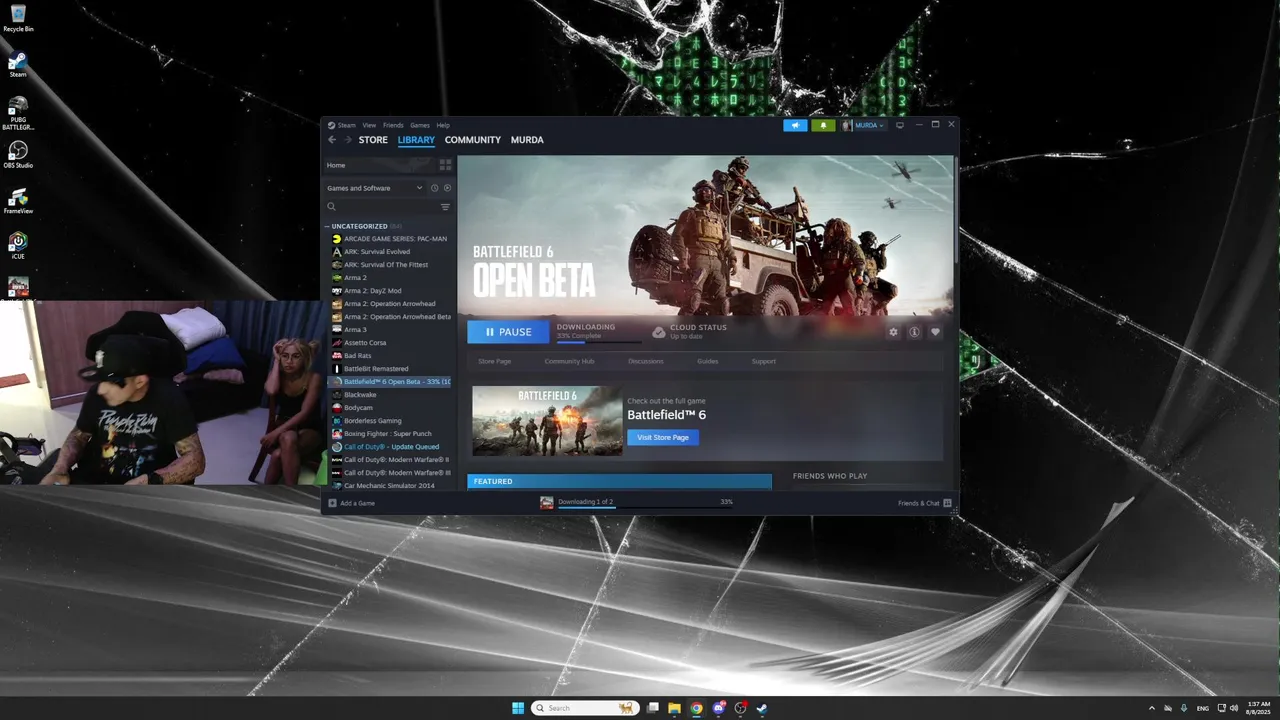Image resolution: width=1280 pixels, height=720 pixels.
Task: Click the Battlefield 6 download progress bar
Action: pyautogui.click(x=599, y=342)
